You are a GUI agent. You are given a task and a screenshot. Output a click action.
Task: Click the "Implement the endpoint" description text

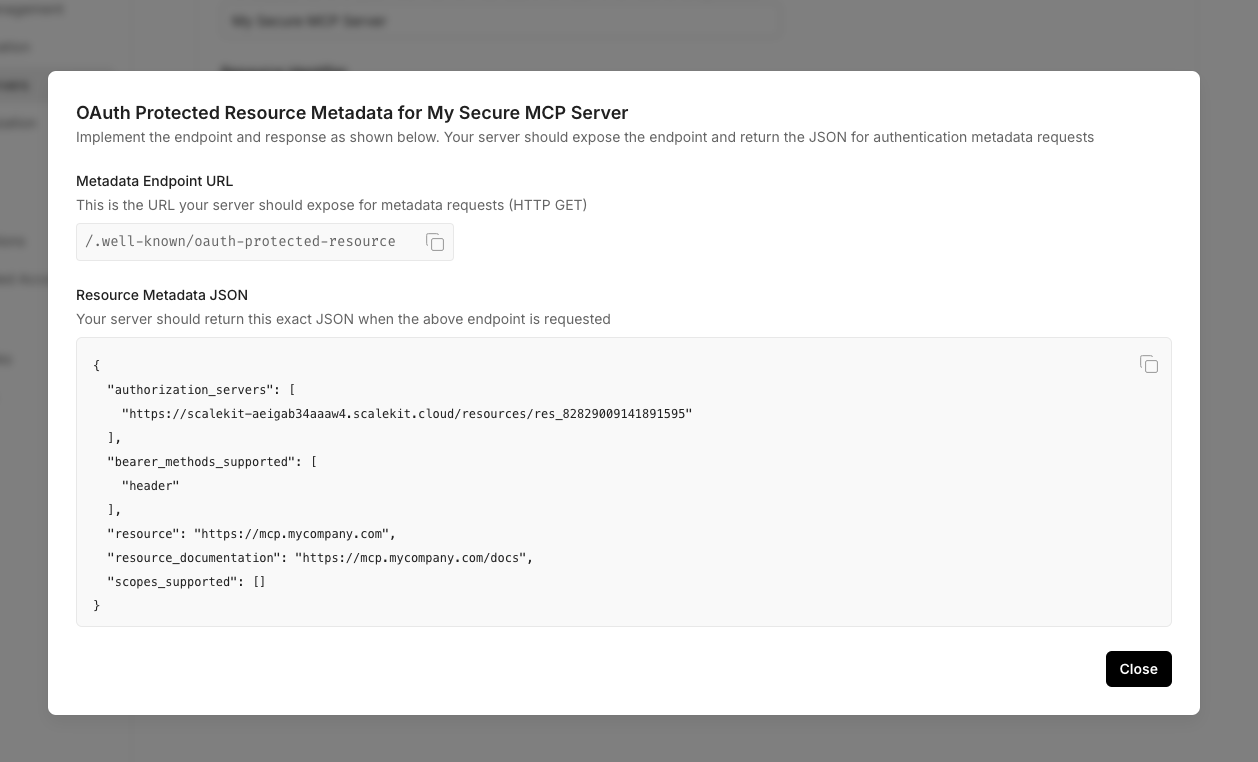(x=585, y=137)
